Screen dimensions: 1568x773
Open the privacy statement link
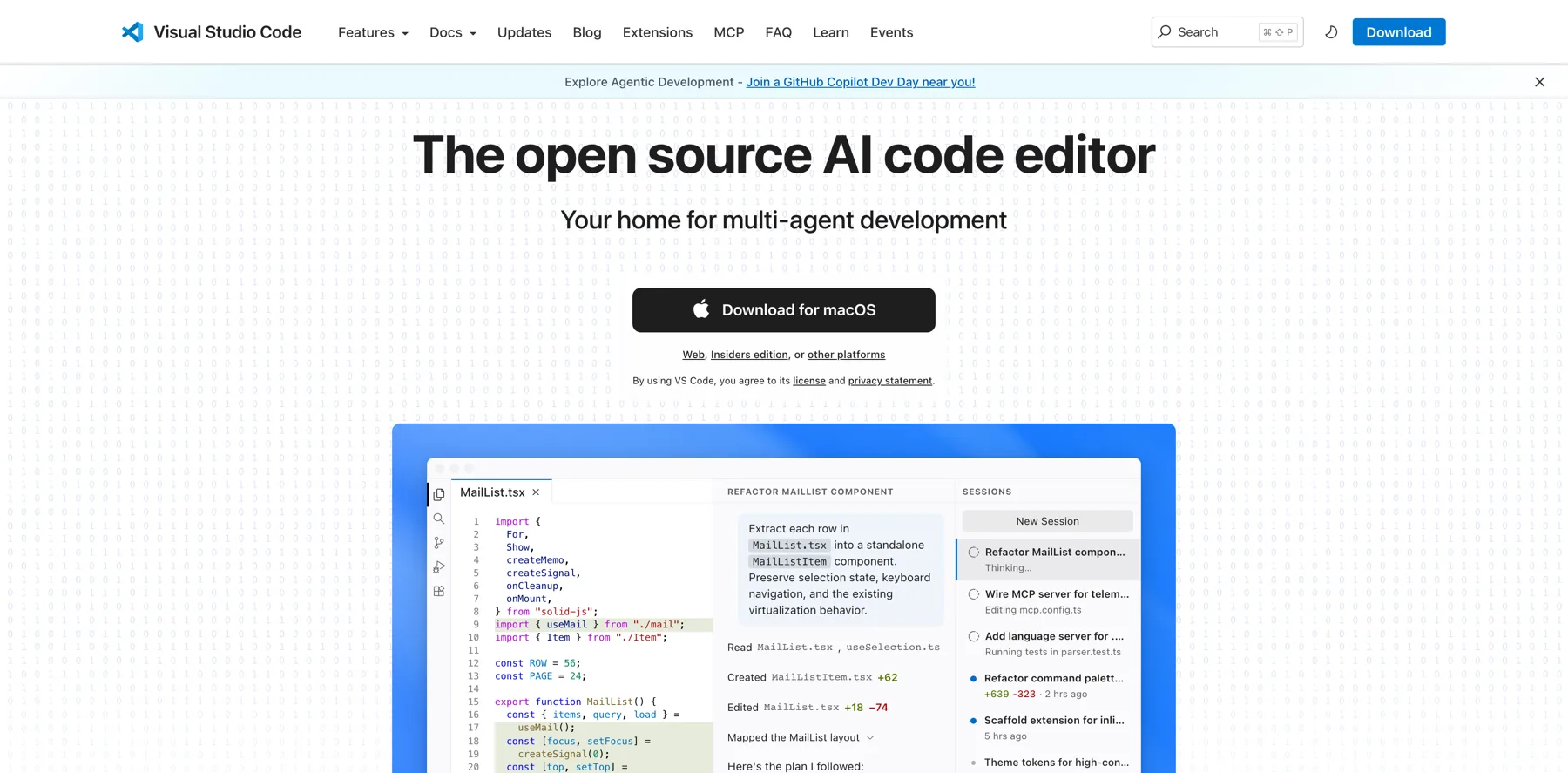pos(890,381)
